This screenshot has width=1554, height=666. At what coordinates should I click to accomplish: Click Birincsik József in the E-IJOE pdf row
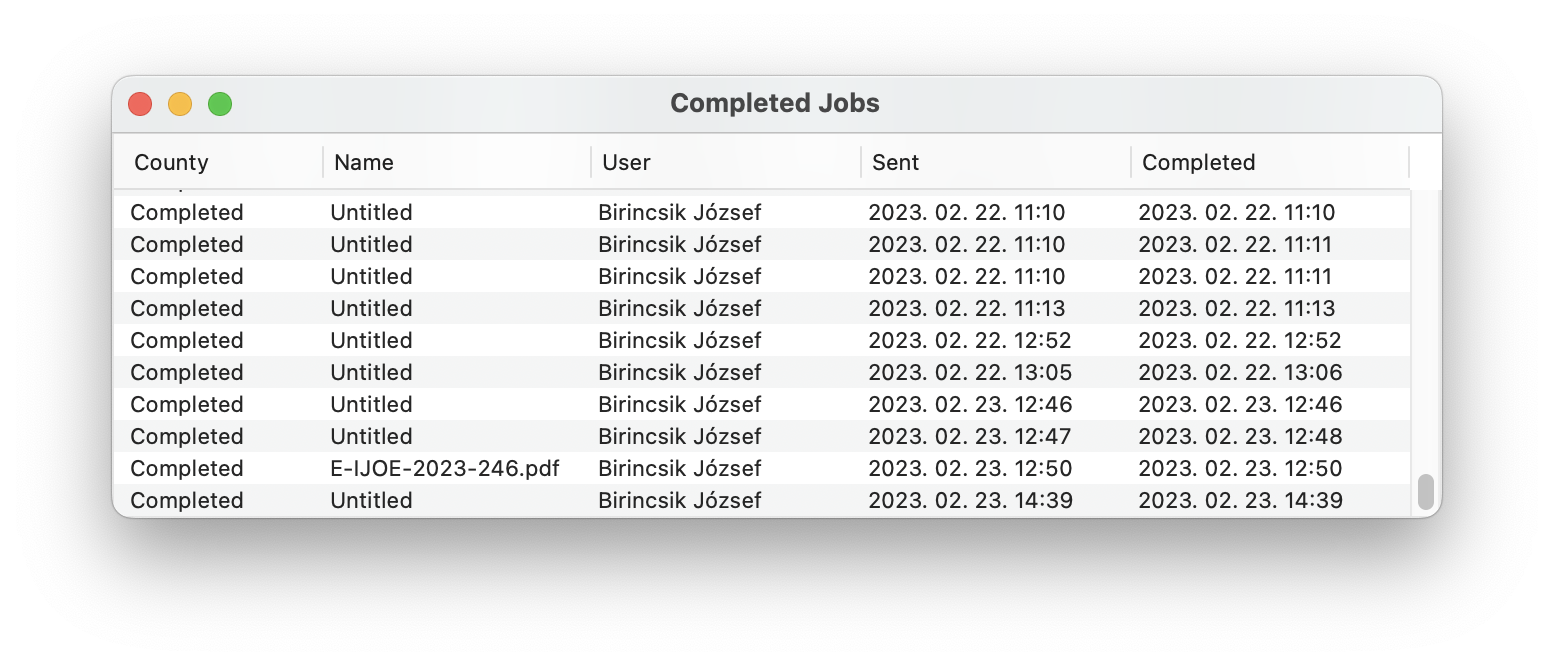point(679,468)
